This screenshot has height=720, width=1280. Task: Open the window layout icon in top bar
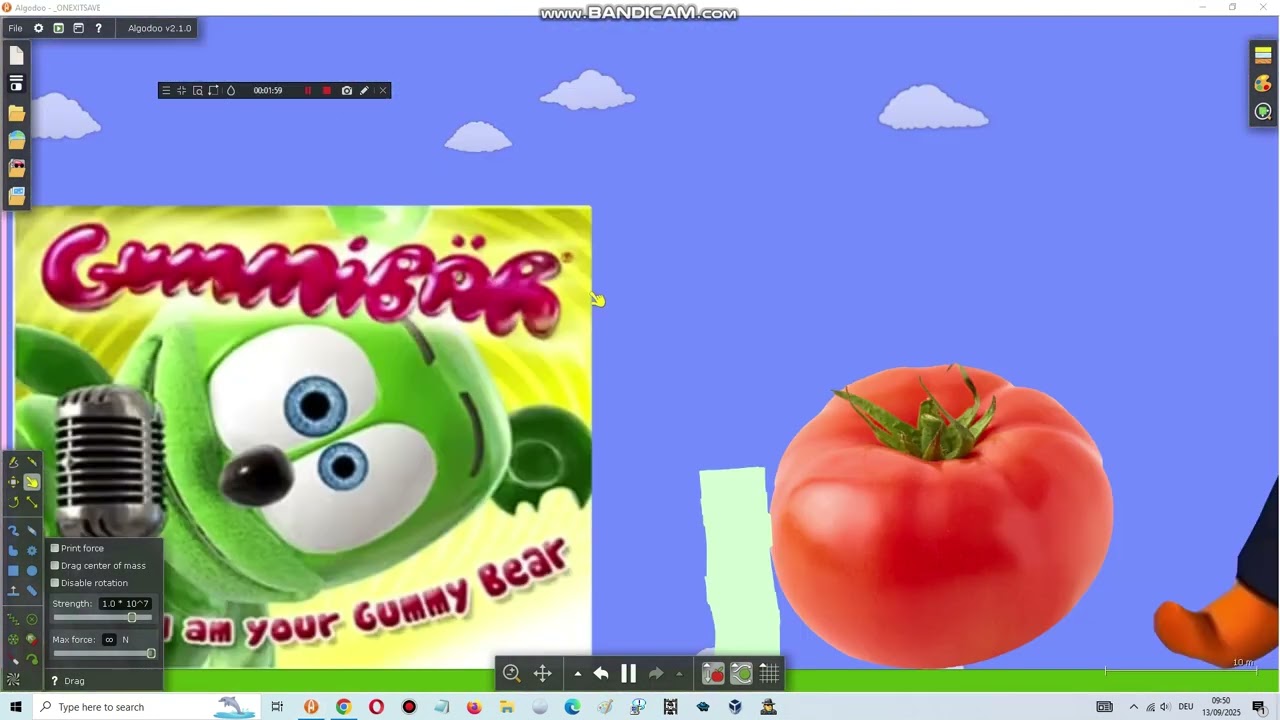click(x=78, y=28)
